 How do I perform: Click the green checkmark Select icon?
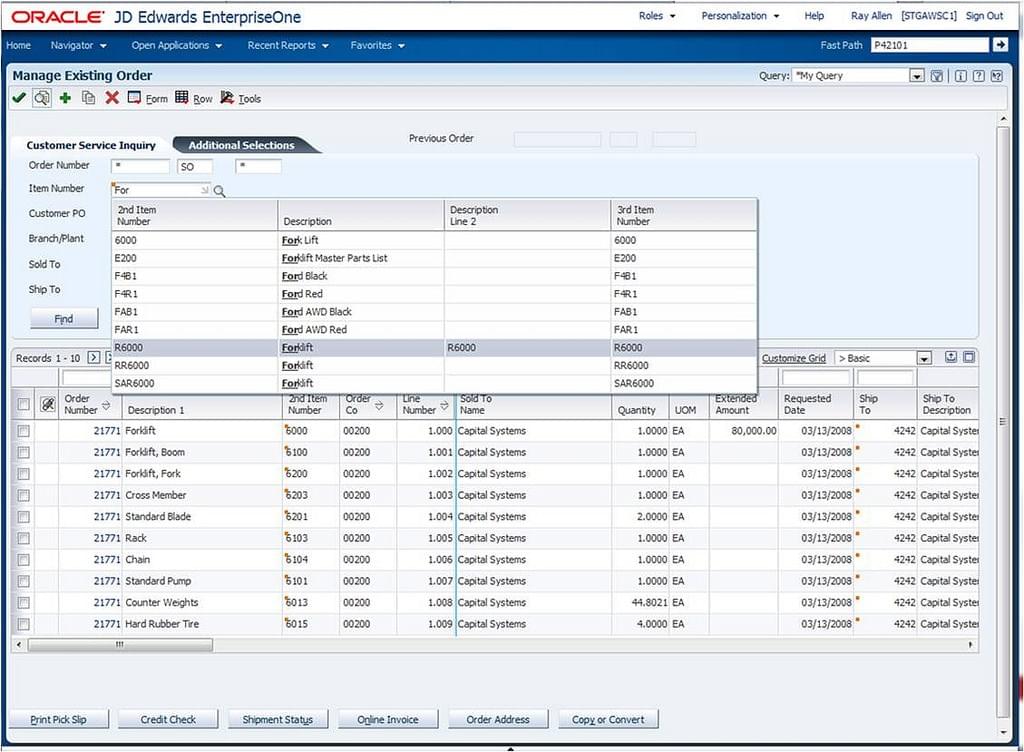tap(18, 98)
